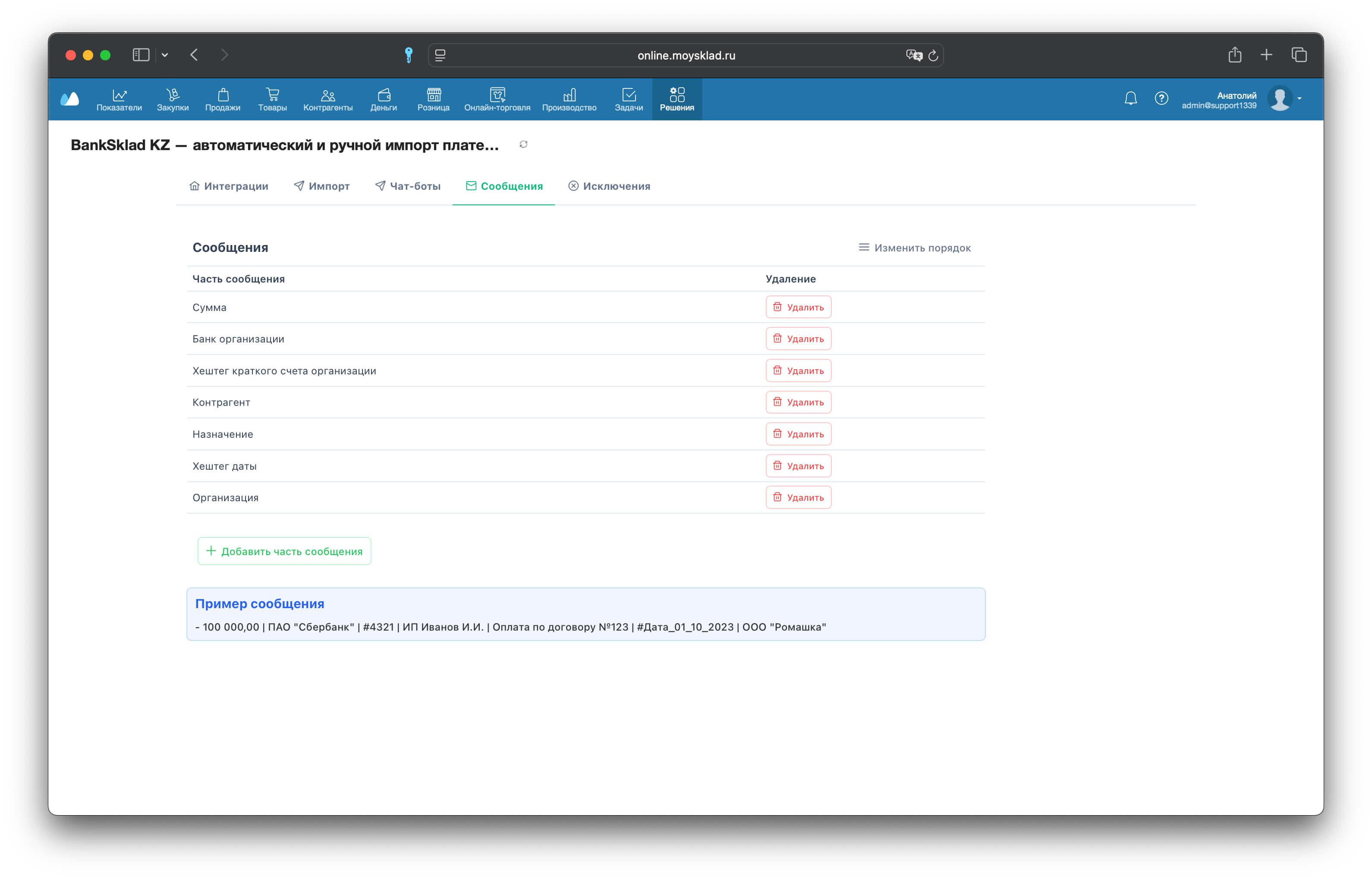The height and width of the screenshot is (879, 1372).
Task: Click the Банк организации row text
Action: (238, 339)
